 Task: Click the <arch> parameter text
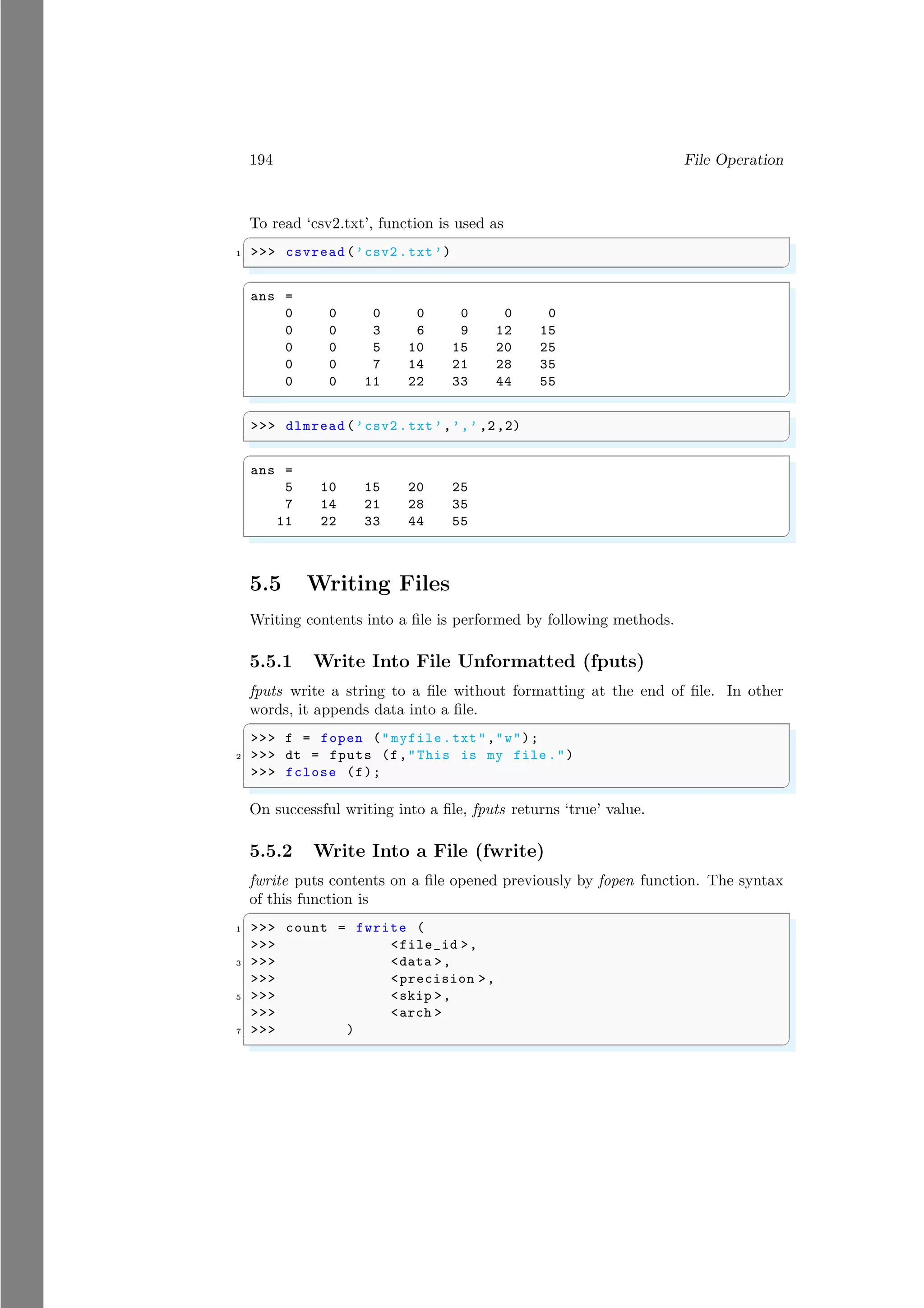[x=416, y=1013]
